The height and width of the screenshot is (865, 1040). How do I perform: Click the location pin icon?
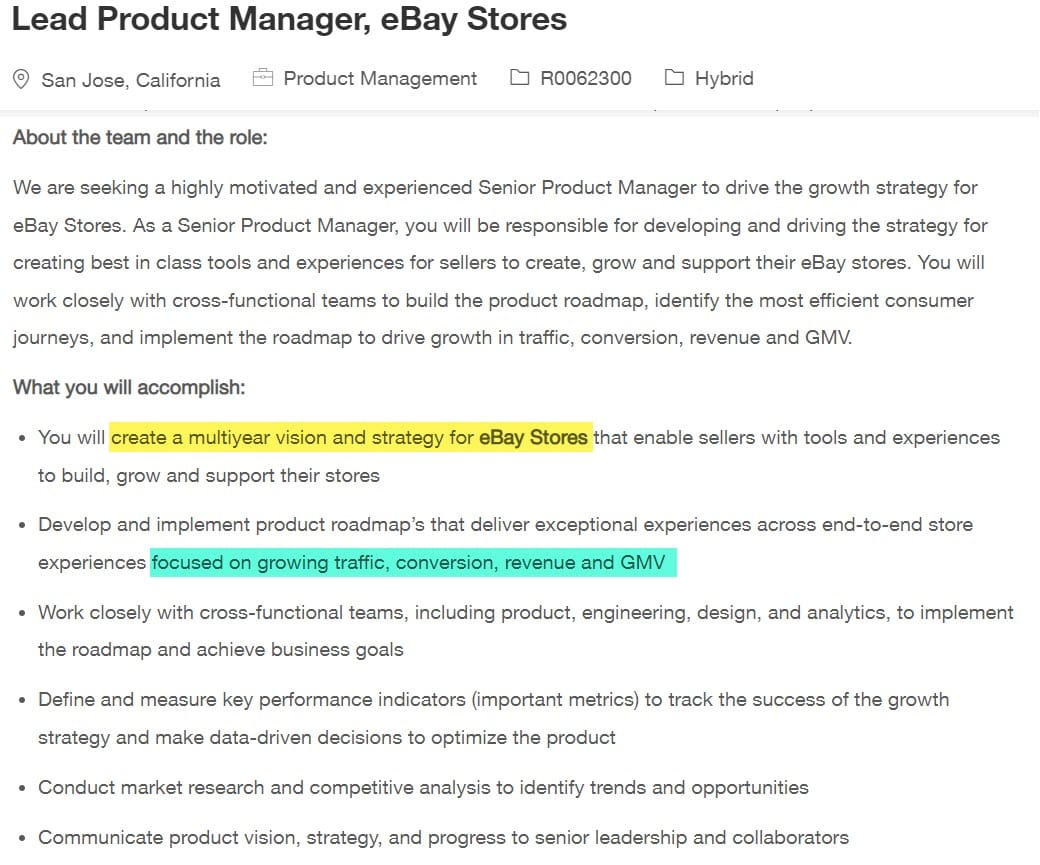pyautogui.click(x=21, y=79)
